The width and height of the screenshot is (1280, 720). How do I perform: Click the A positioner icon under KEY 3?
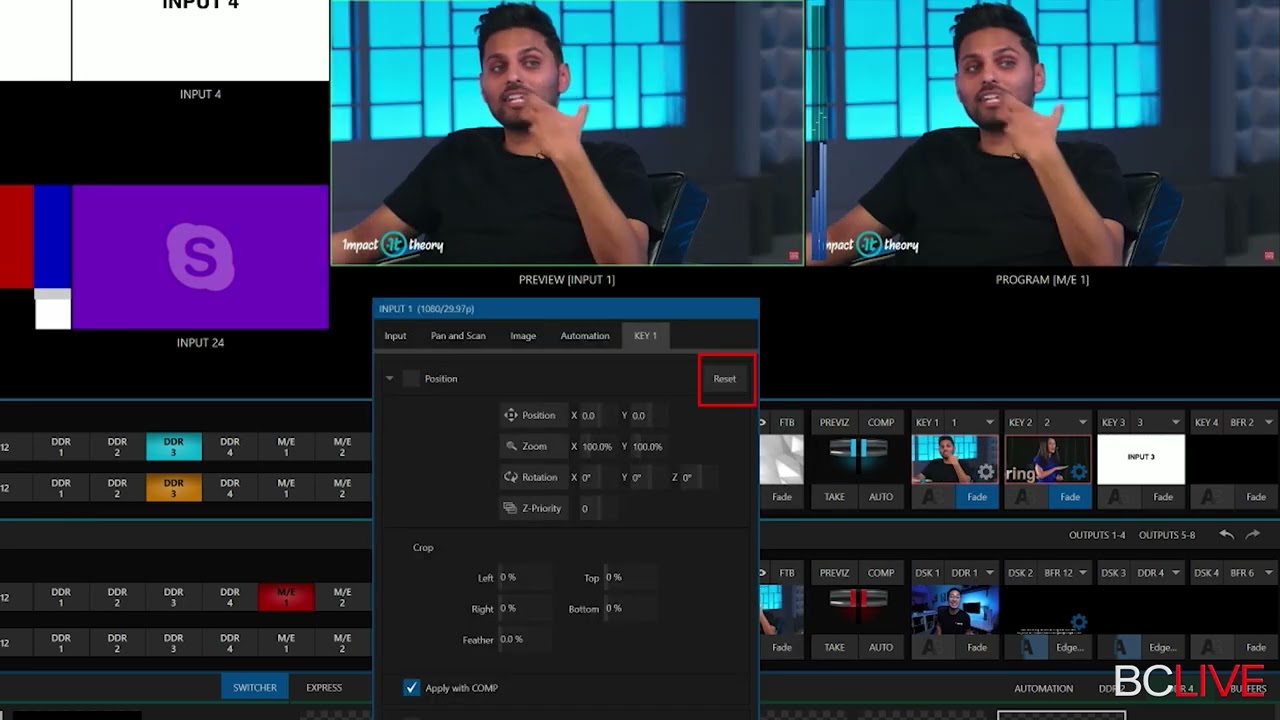[1118, 497]
